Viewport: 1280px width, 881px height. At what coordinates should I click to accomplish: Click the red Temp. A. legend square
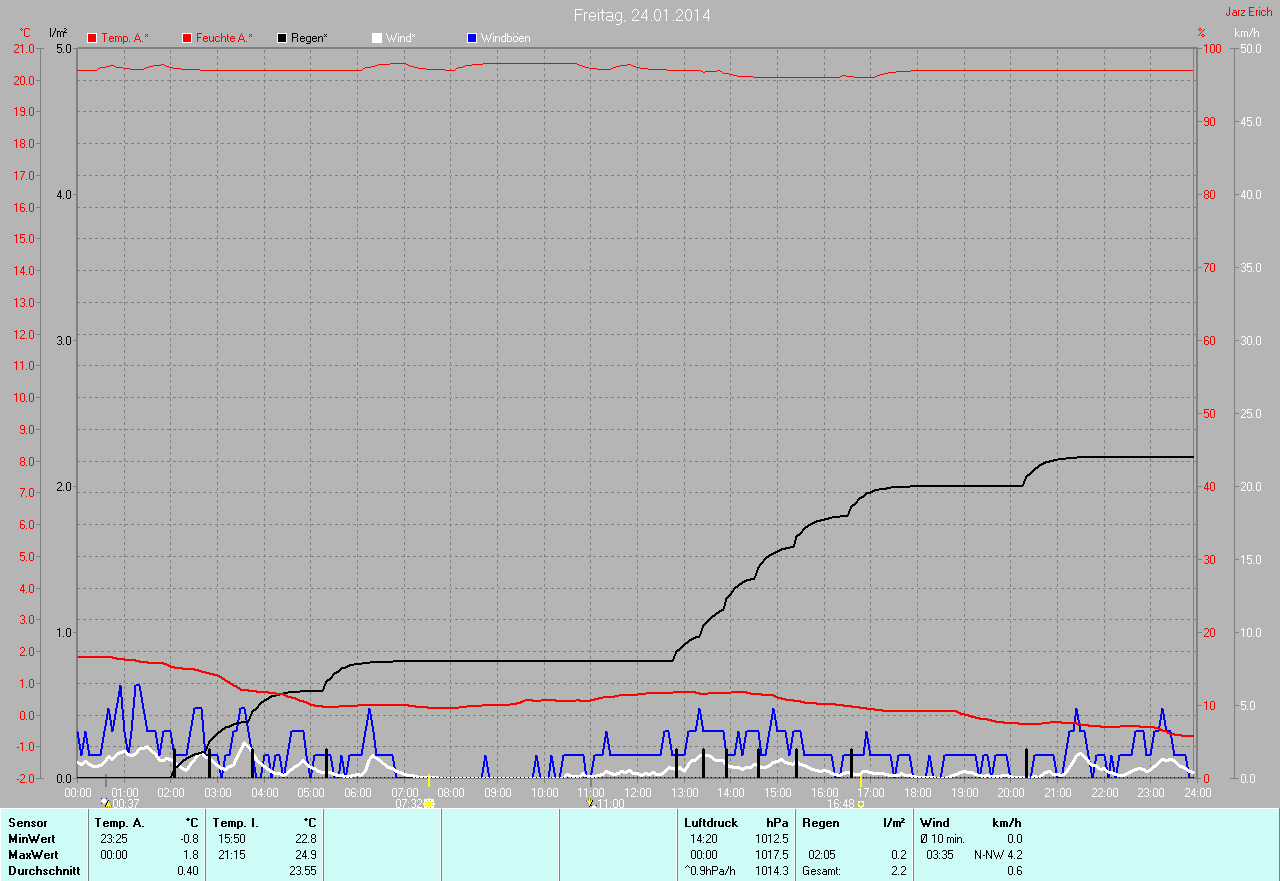coord(93,38)
